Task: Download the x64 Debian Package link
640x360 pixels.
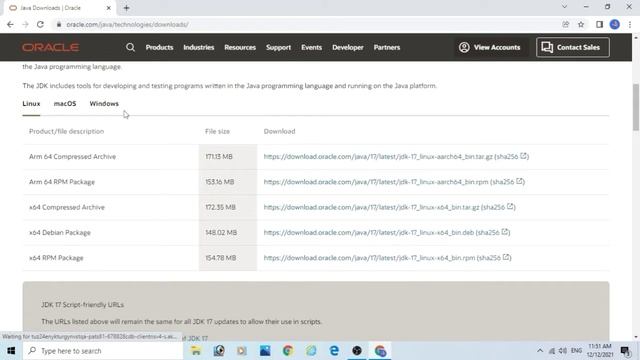Action: (x=369, y=232)
